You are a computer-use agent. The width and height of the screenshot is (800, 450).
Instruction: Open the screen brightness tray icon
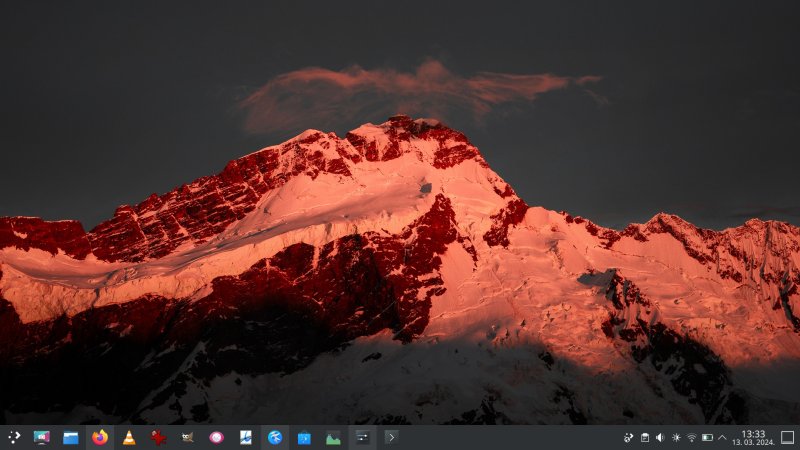tap(676, 437)
